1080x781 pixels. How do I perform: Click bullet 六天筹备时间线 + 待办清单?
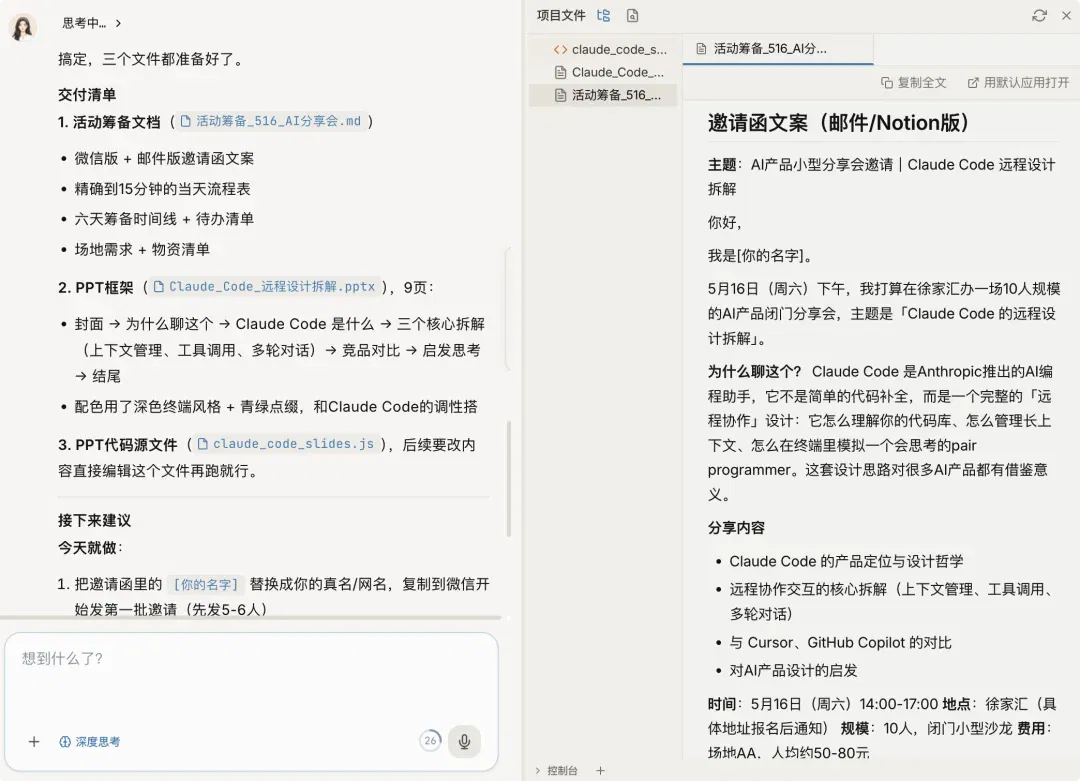pos(164,219)
